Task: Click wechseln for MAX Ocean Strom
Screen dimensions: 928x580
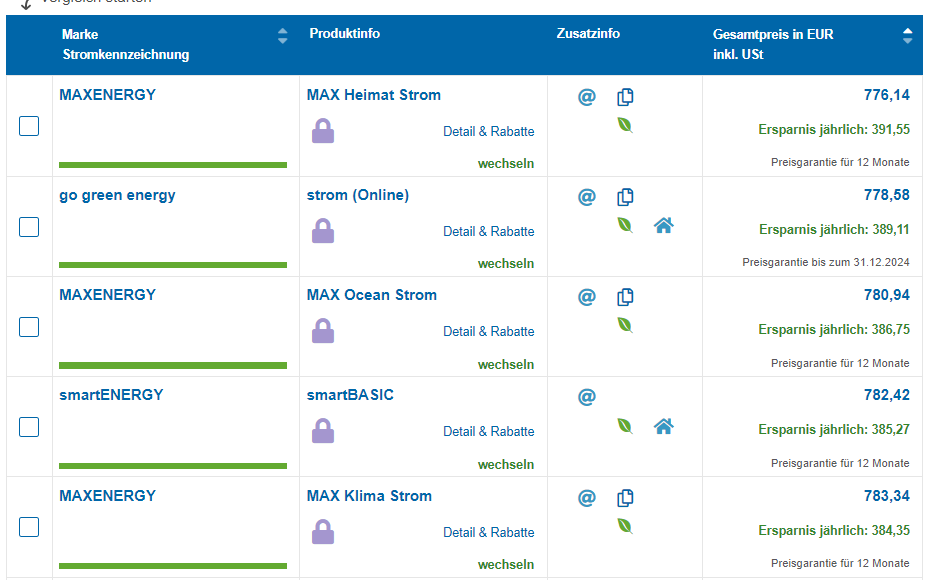Action: coord(505,365)
